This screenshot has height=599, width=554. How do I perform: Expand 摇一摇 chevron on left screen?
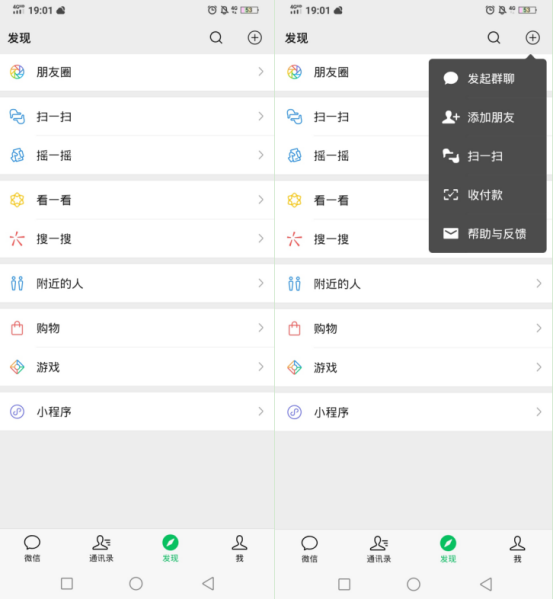[x=261, y=155]
